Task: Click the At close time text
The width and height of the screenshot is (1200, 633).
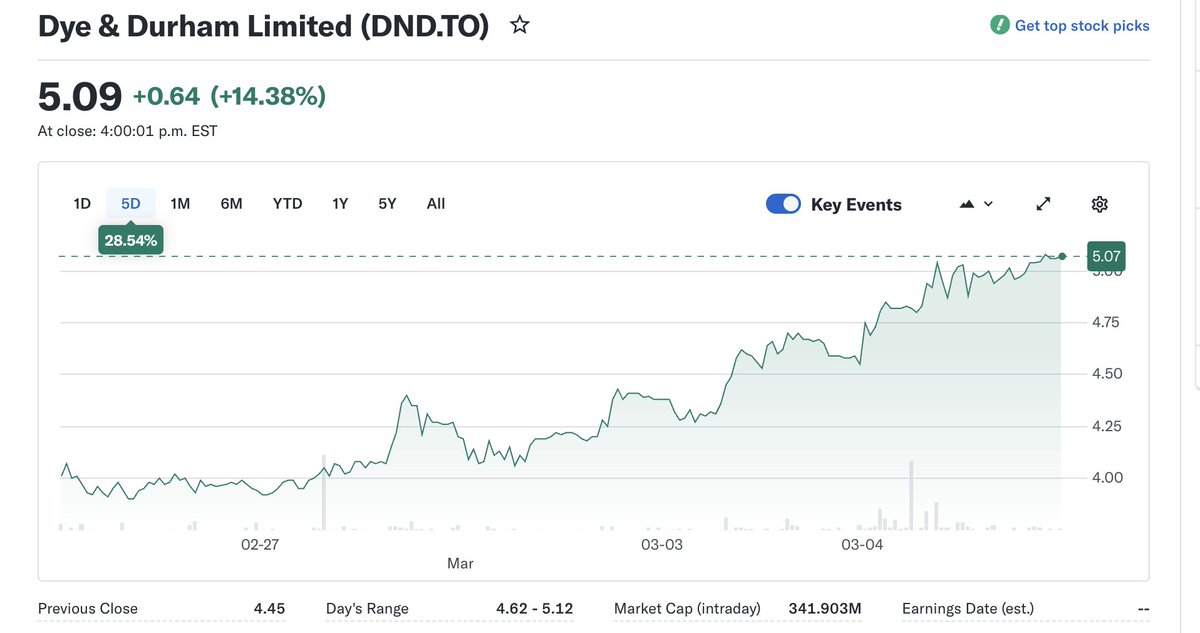Action: click(128, 131)
